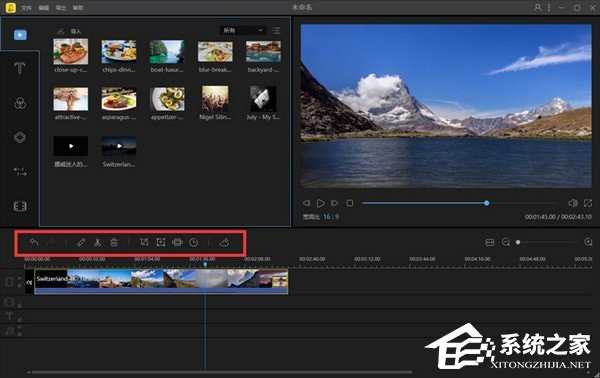Select the Switzerland clip on the timeline
Image resolution: width=600 pixels, height=378 pixels.
point(161,282)
